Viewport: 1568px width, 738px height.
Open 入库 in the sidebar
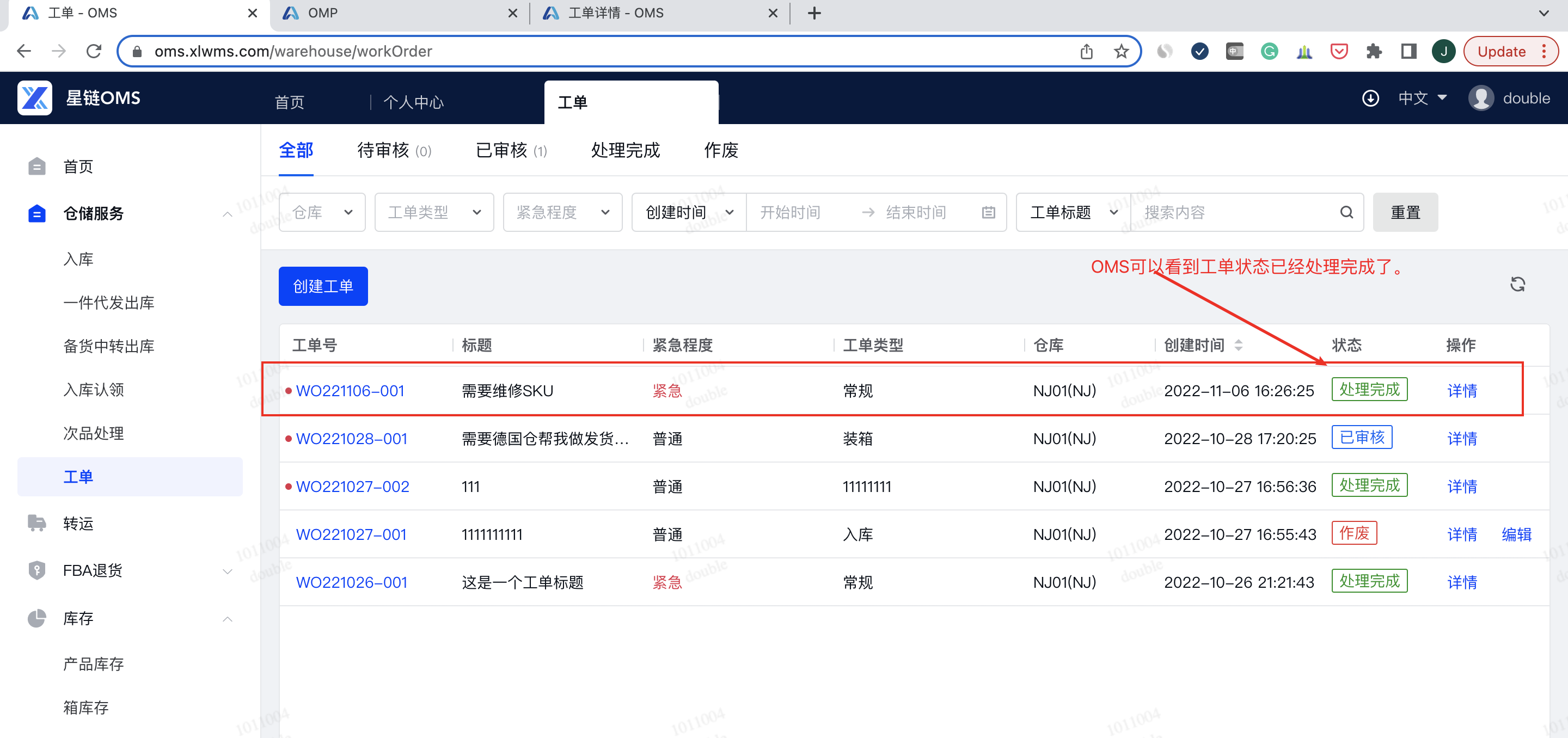tap(78, 259)
